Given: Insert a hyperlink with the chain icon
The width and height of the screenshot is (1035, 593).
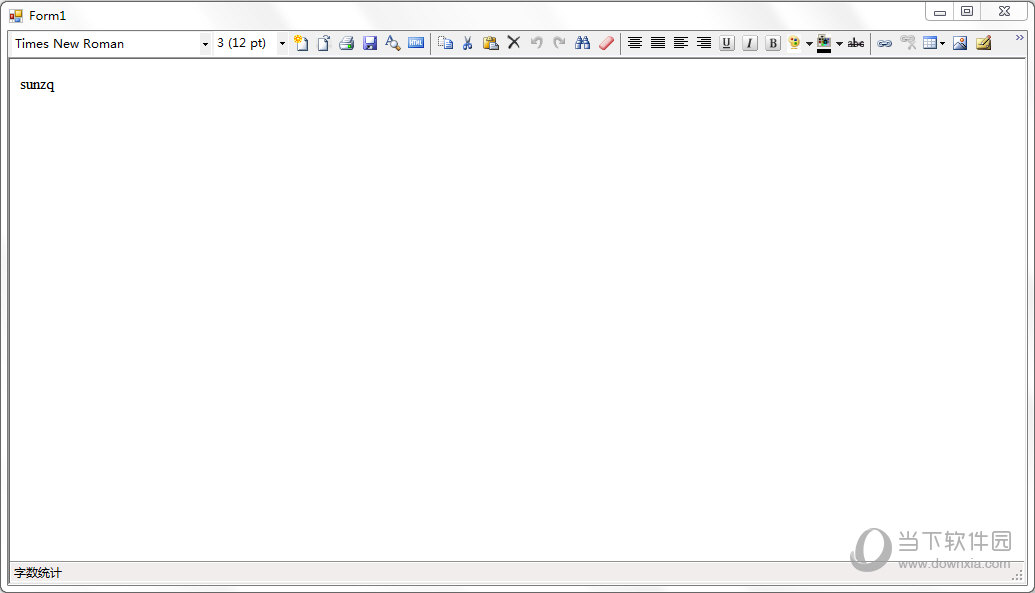Looking at the screenshot, I should [x=885, y=43].
